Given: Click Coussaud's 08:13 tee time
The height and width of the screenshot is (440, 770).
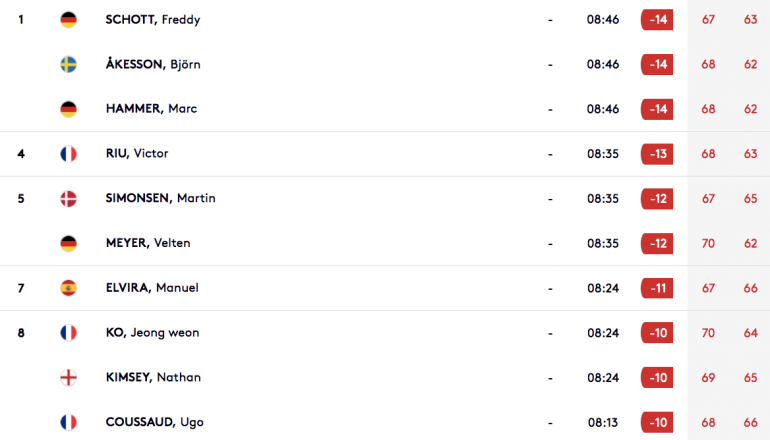Looking at the screenshot, I should pyautogui.click(x=603, y=422).
